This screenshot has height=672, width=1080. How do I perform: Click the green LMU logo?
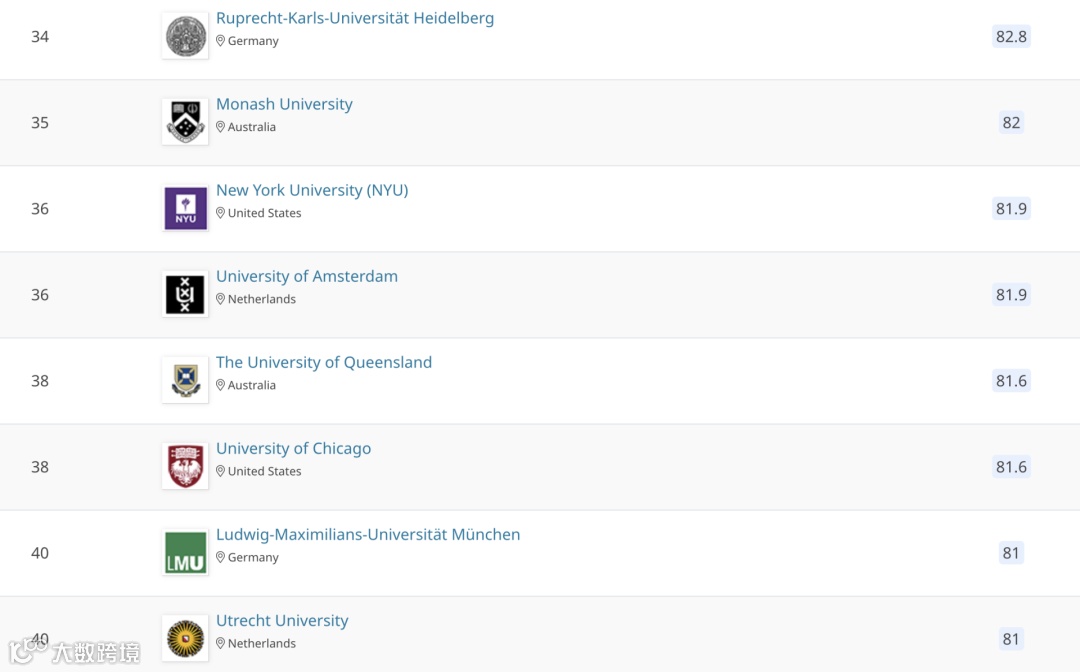tap(185, 553)
